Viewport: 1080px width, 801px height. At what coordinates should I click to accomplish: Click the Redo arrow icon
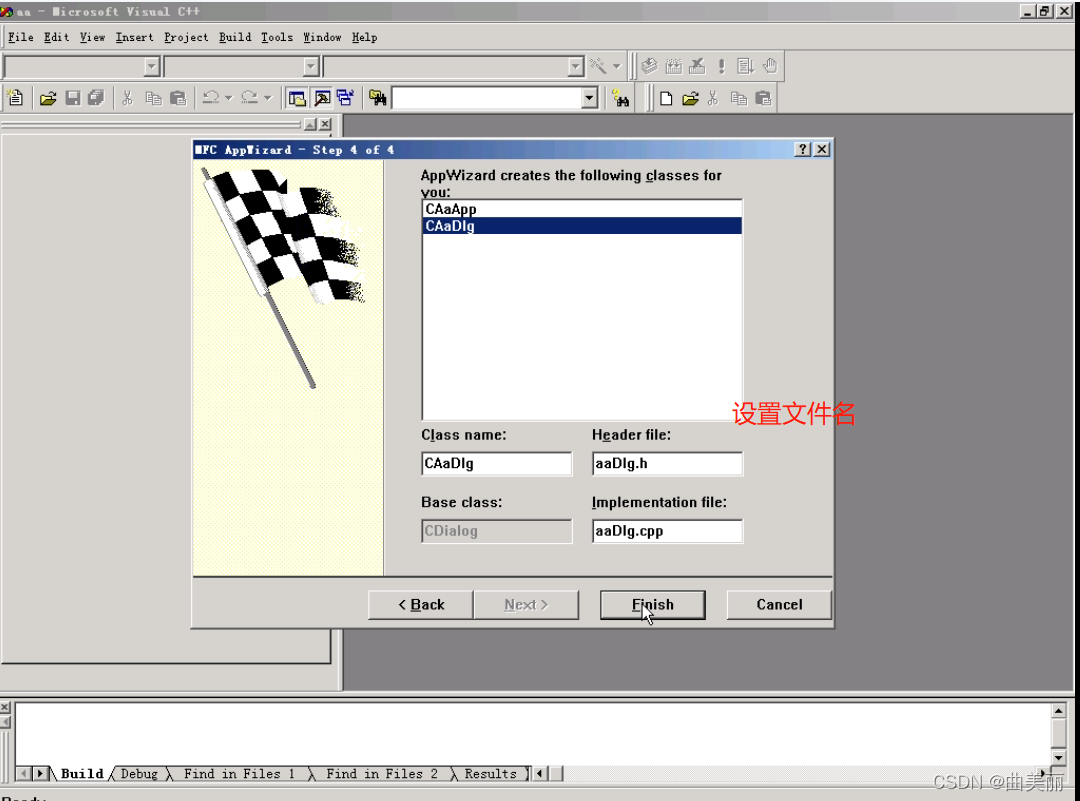249,98
